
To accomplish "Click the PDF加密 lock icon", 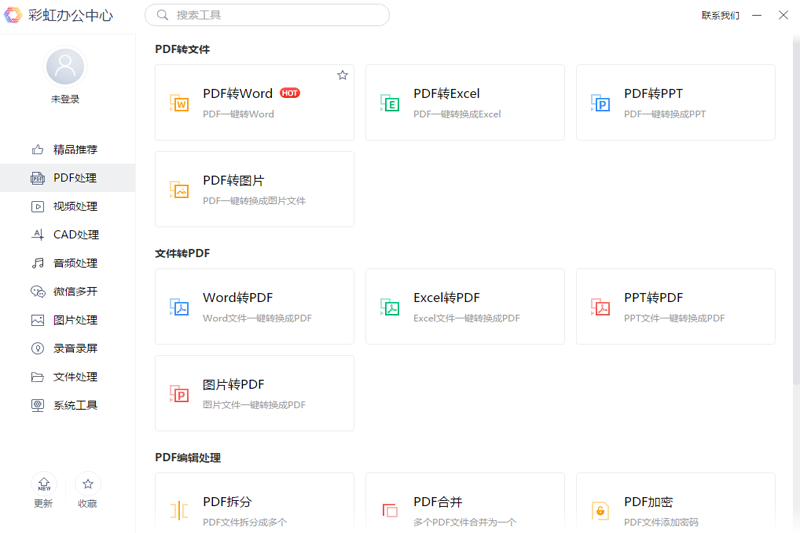I will tap(601, 511).
